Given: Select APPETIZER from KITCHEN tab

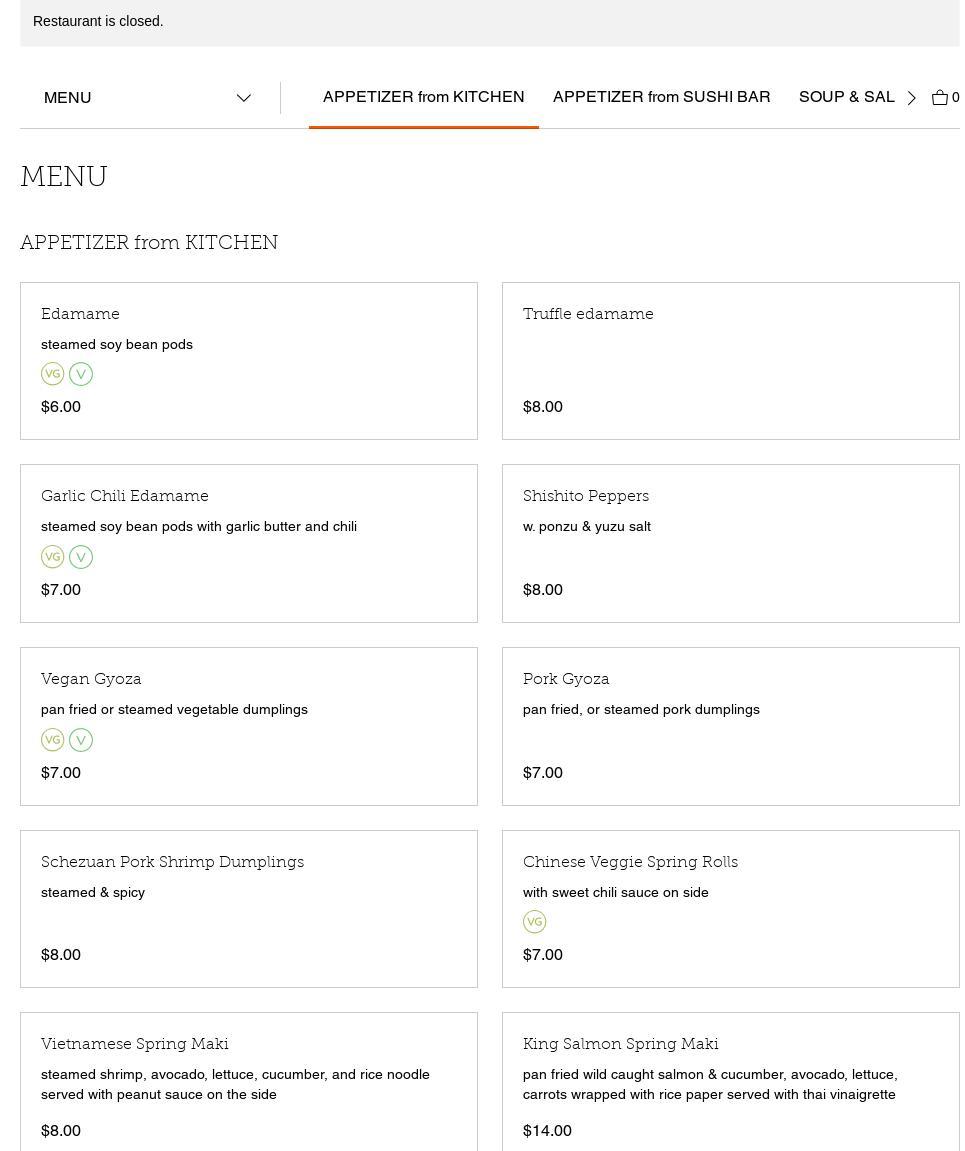Looking at the screenshot, I should [423, 97].
